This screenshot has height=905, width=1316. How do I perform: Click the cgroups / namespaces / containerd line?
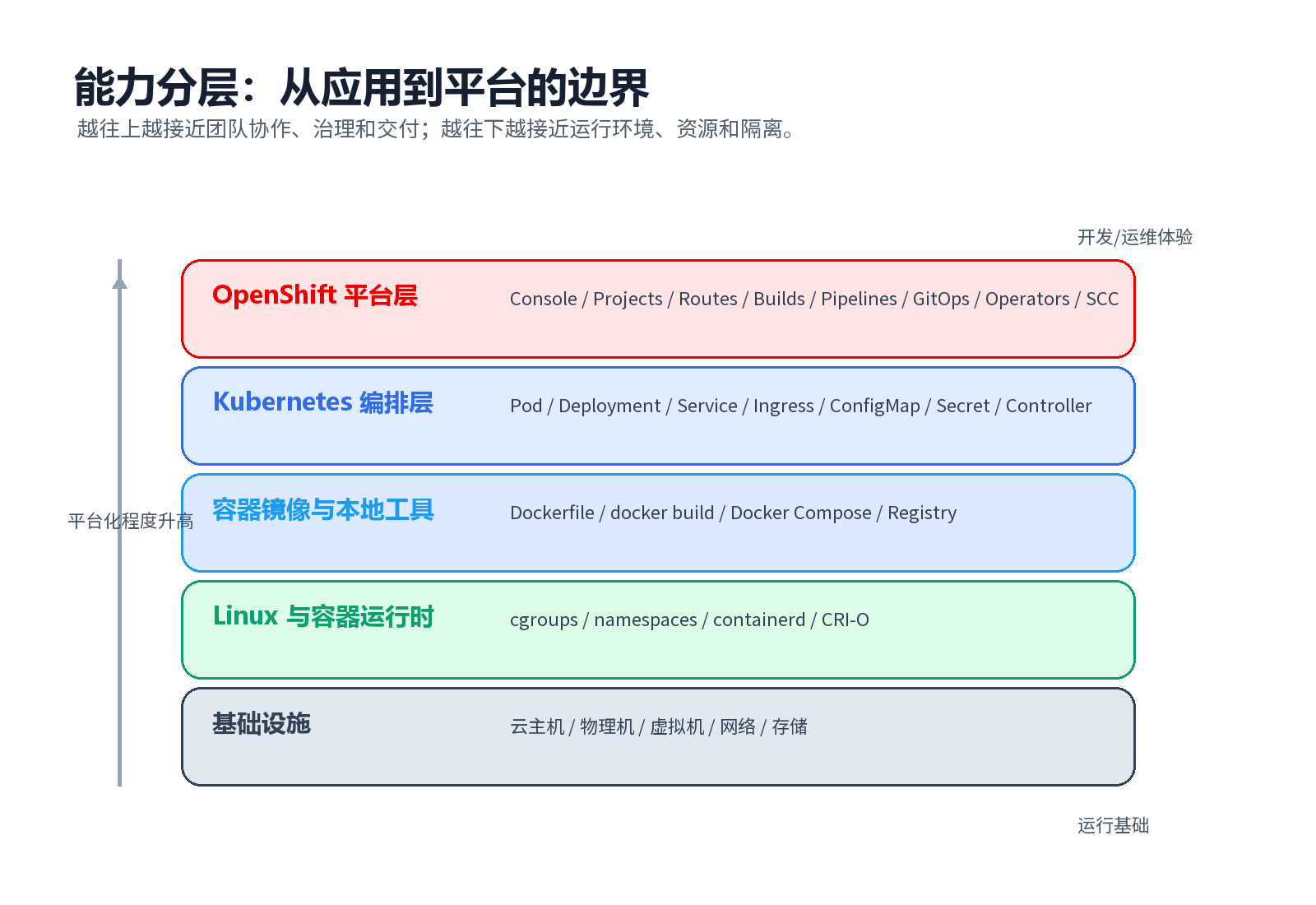click(689, 620)
